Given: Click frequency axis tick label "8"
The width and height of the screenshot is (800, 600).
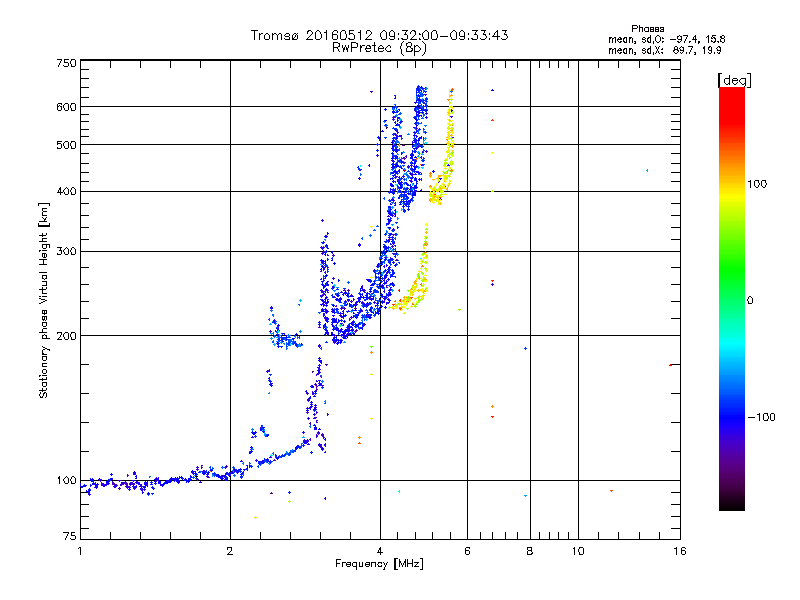Looking at the screenshot, I should click(x=530, y=551).
